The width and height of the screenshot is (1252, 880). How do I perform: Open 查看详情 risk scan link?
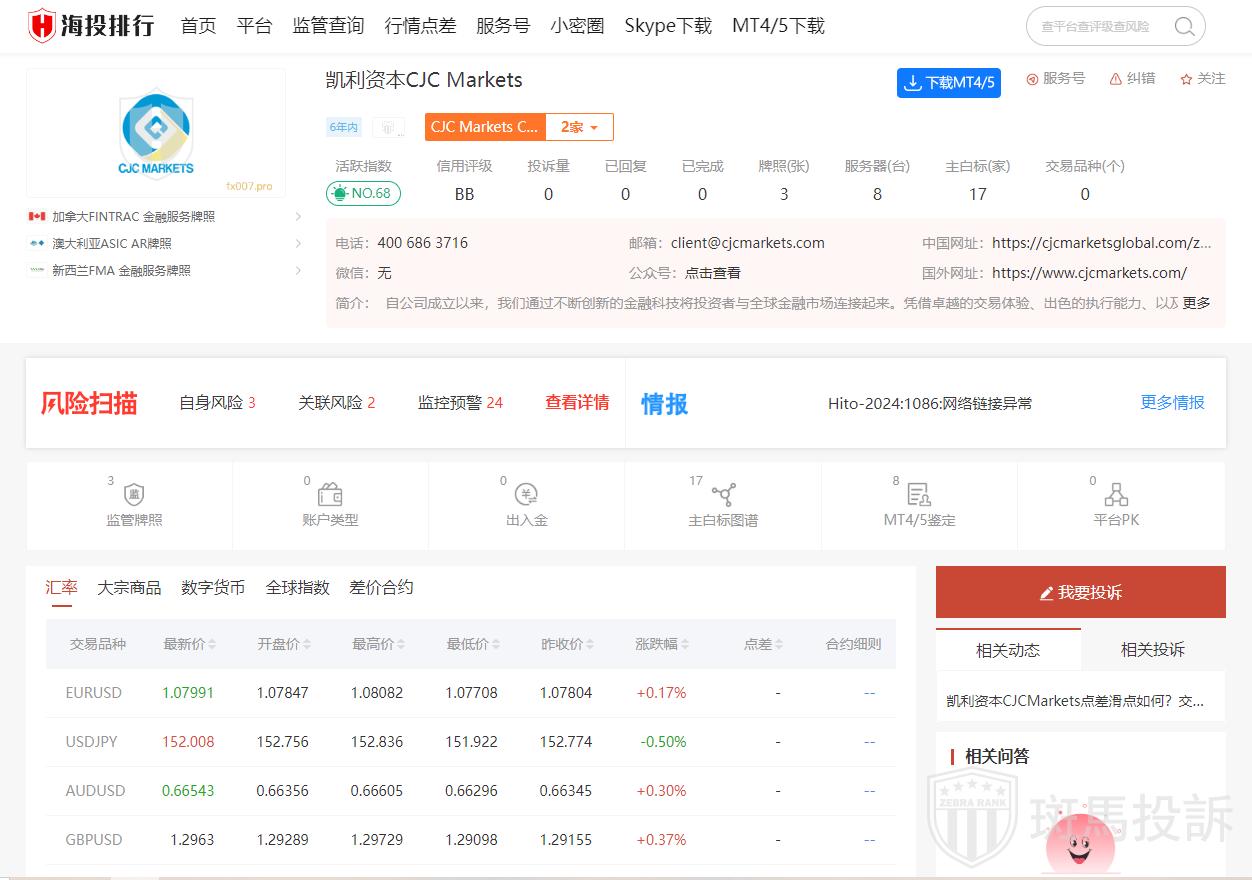point(577,402)
